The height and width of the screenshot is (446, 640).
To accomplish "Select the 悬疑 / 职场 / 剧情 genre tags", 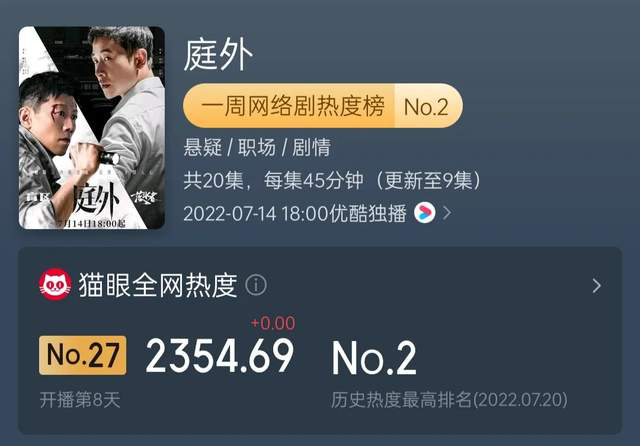I will pyautogui.click(x=257, y=147).
